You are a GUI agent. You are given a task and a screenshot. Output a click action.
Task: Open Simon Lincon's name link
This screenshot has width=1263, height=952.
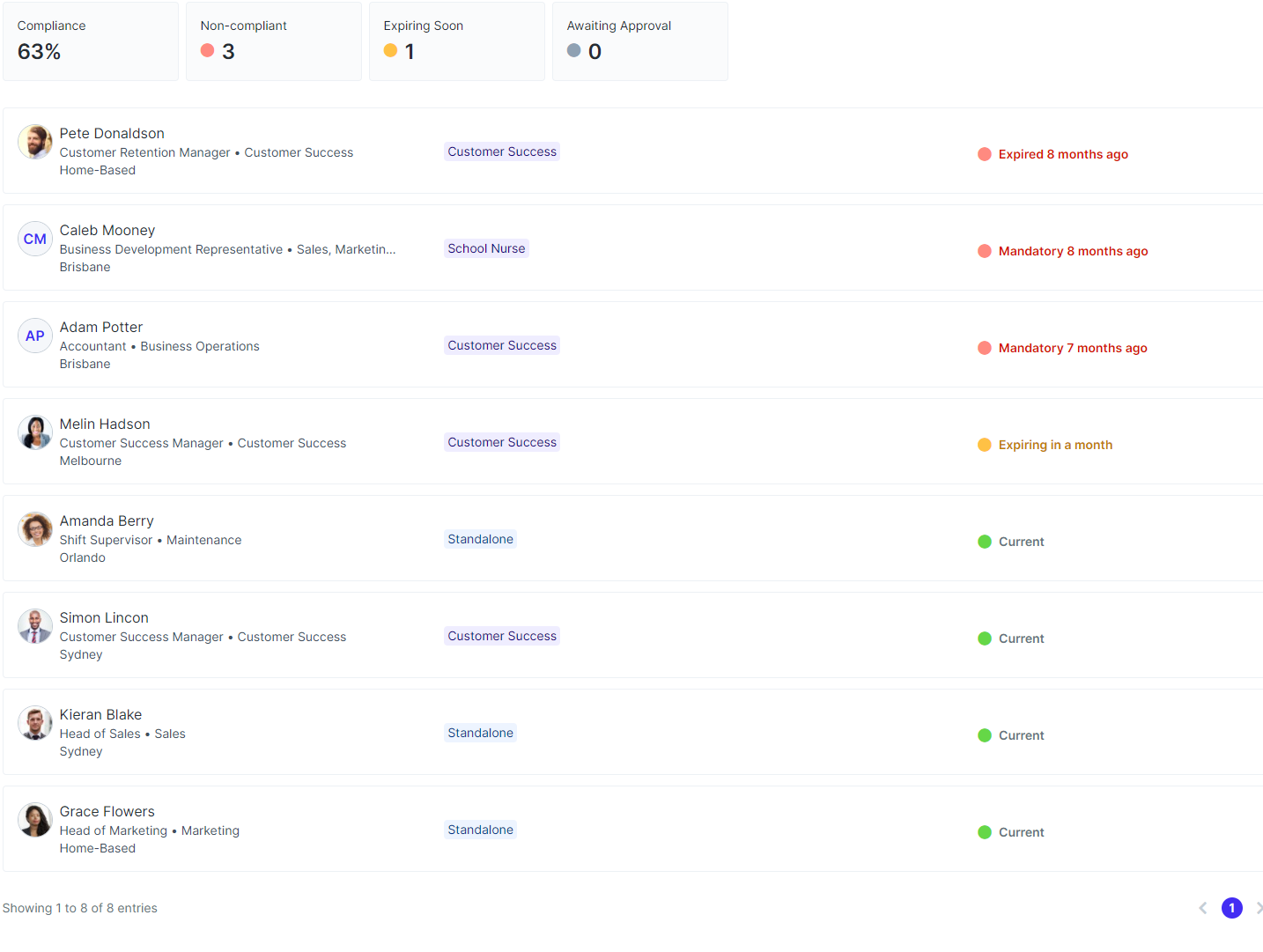coord(104,617)
